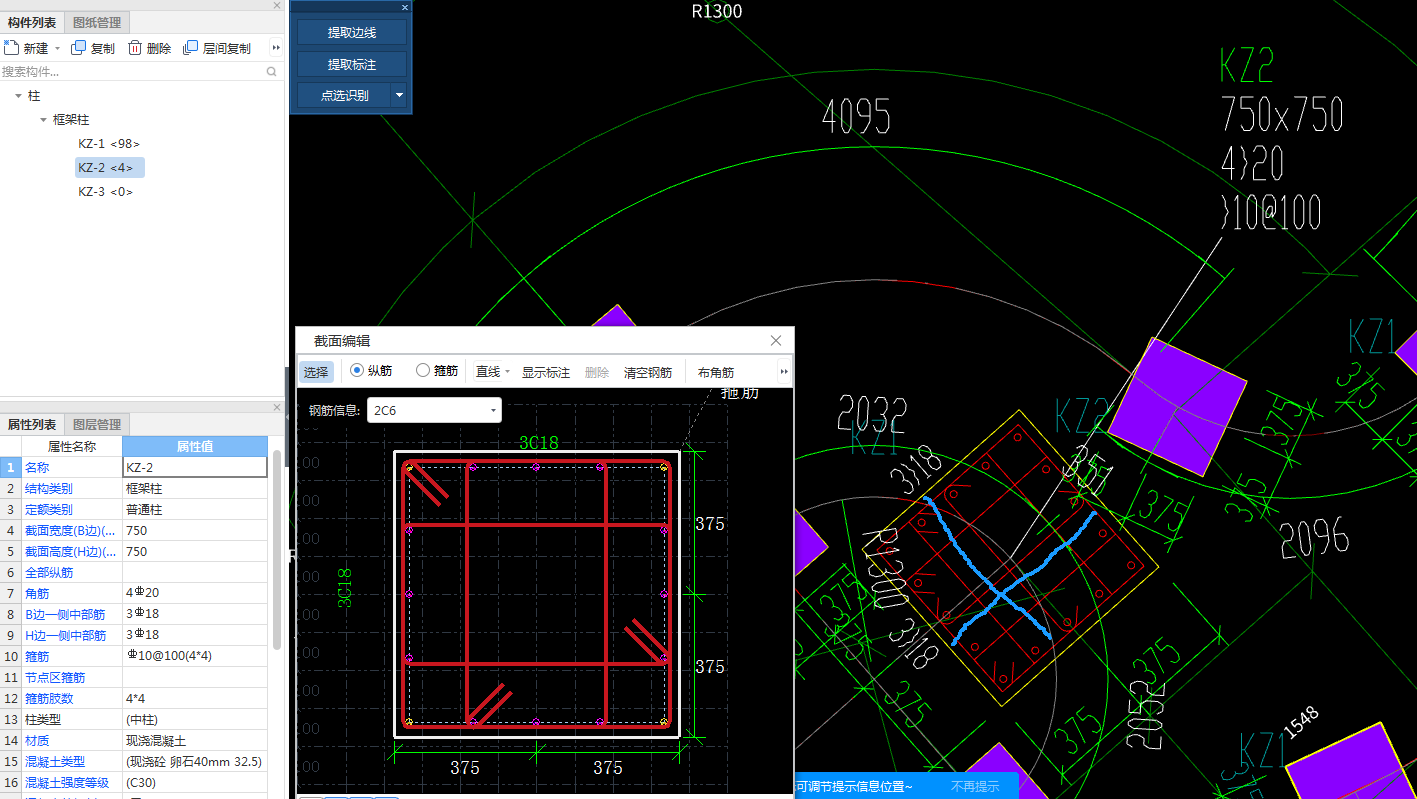
Task: Click the search magnifier icon
Action: 271,72
